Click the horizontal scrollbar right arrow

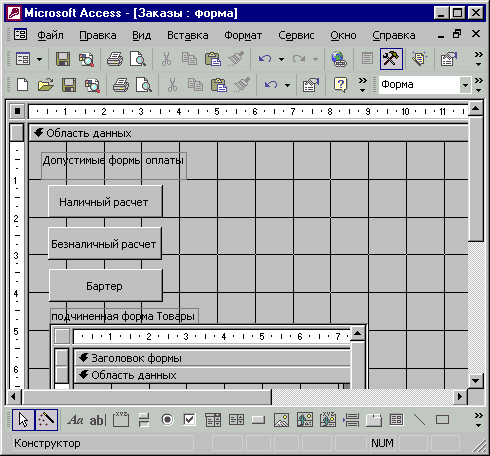[460, 397]
